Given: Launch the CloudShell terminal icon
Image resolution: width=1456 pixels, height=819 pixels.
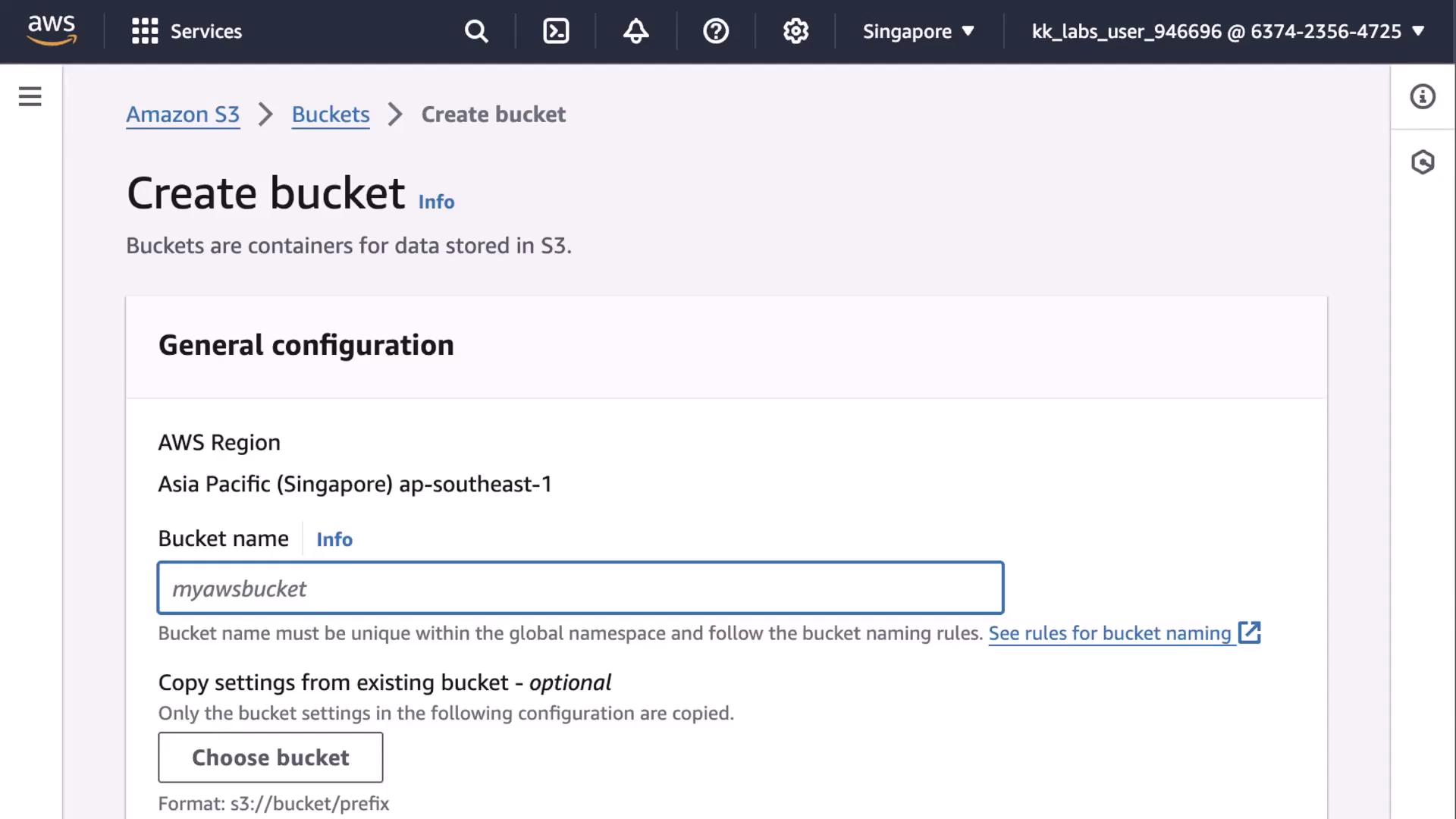Looking at the screenshot, I should 556,31.
